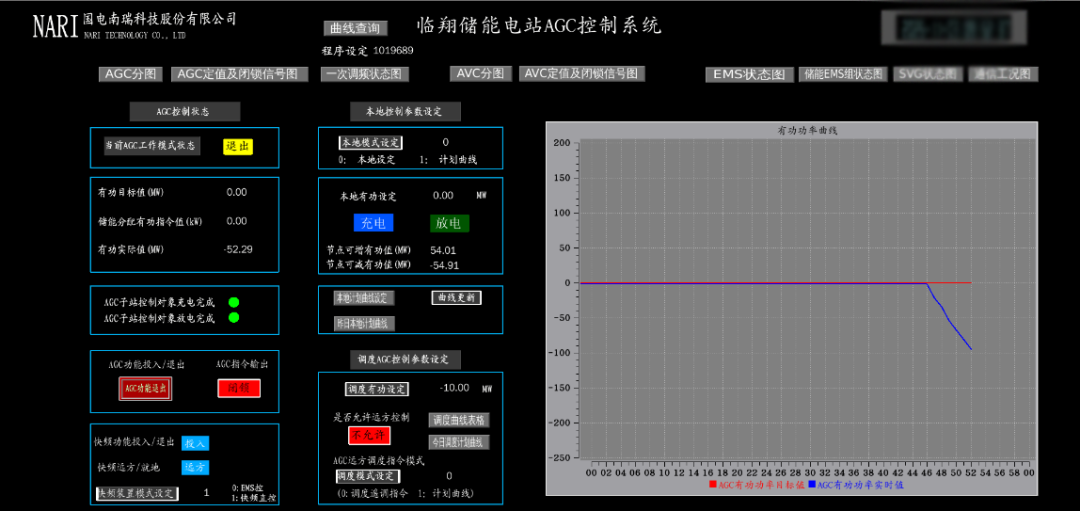This screenshot has height=511, width=1080.
Task: Open the 本地模式设定 setting
Action: pos(370,143)
